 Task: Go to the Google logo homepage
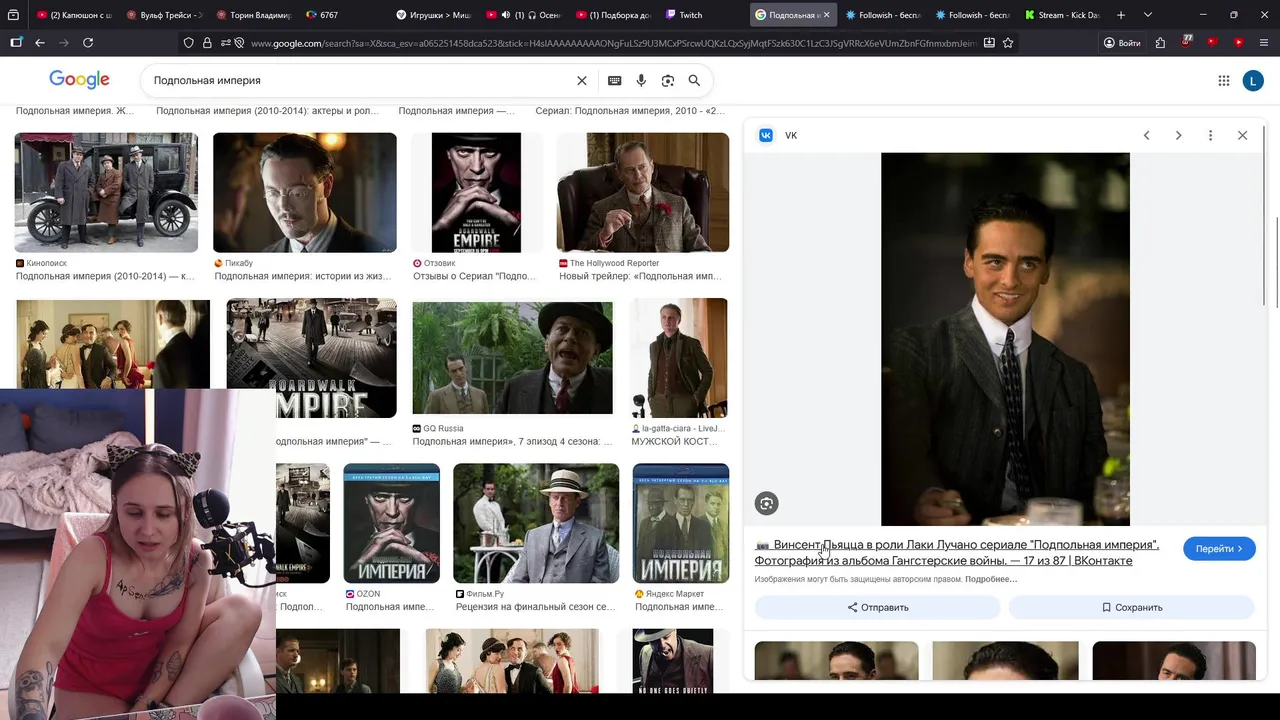[79, 80]
